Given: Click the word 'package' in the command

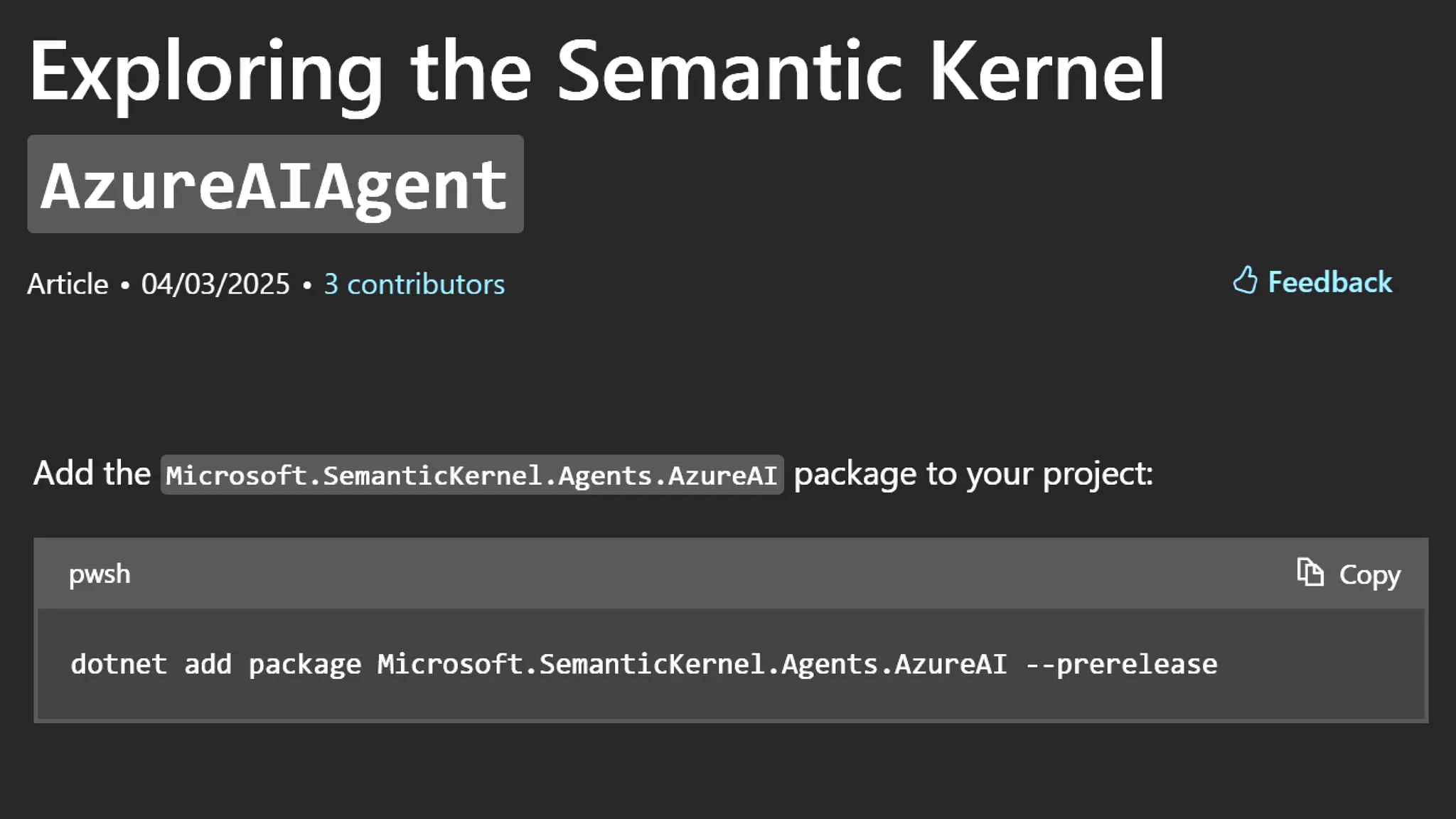Looking at the screenshot, I should point(304,664).
